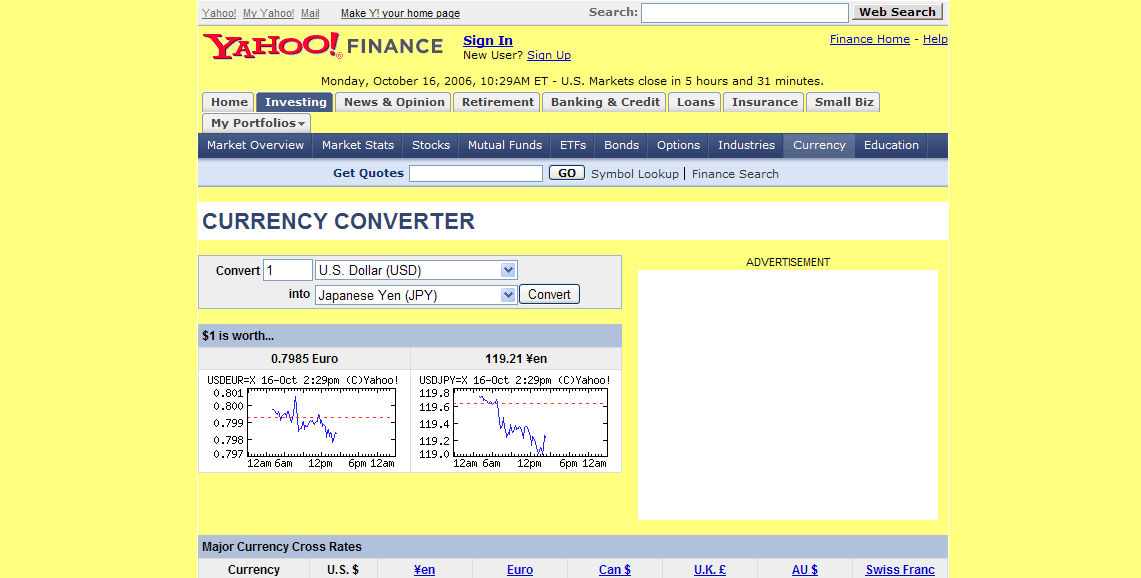Focus the Get Quotes symbol field
Image resolution: width=1141 pixels, height=578 pixels.
[x=476, y=173]
